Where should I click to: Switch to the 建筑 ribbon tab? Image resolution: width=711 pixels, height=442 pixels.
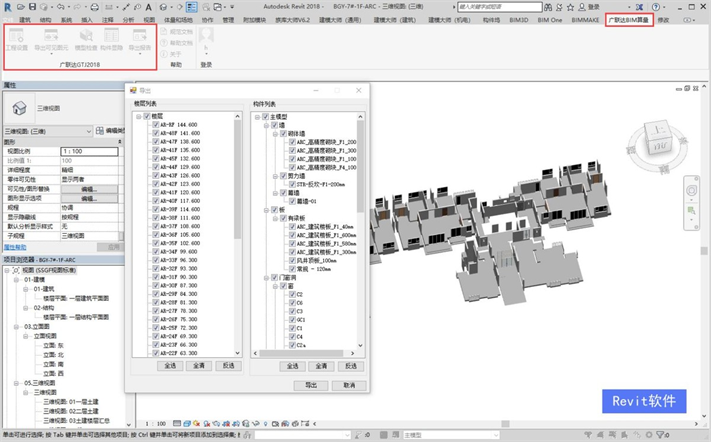(25, 20)
